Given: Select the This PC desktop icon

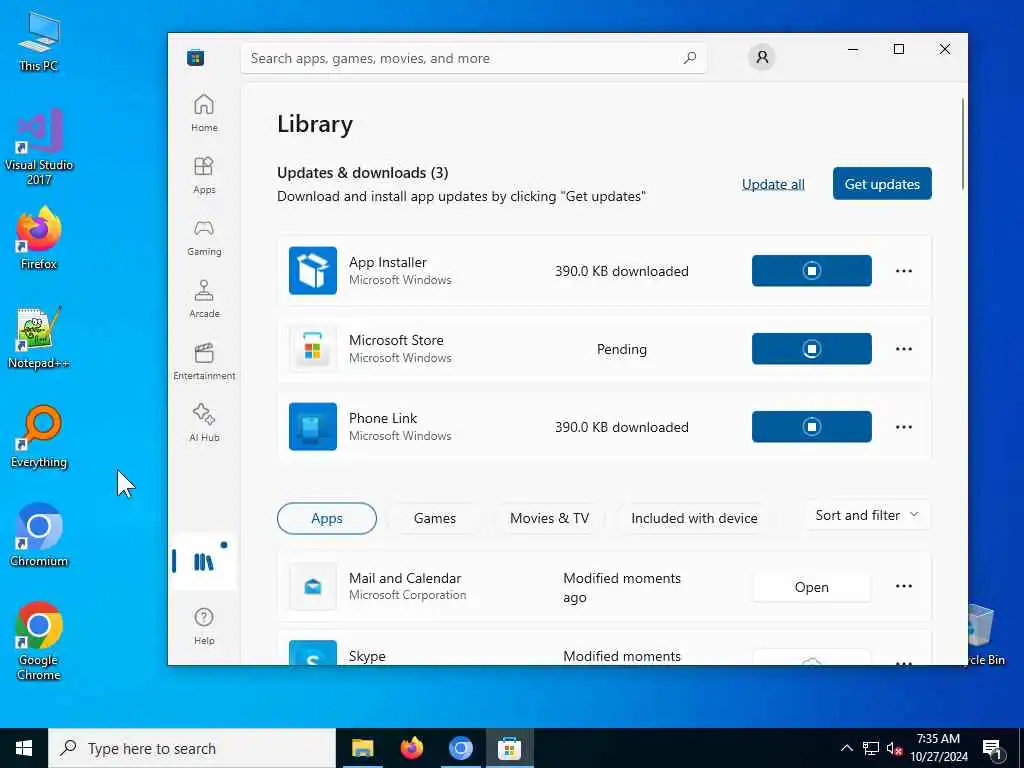Looking at the screenshot, I should (39, 41).
